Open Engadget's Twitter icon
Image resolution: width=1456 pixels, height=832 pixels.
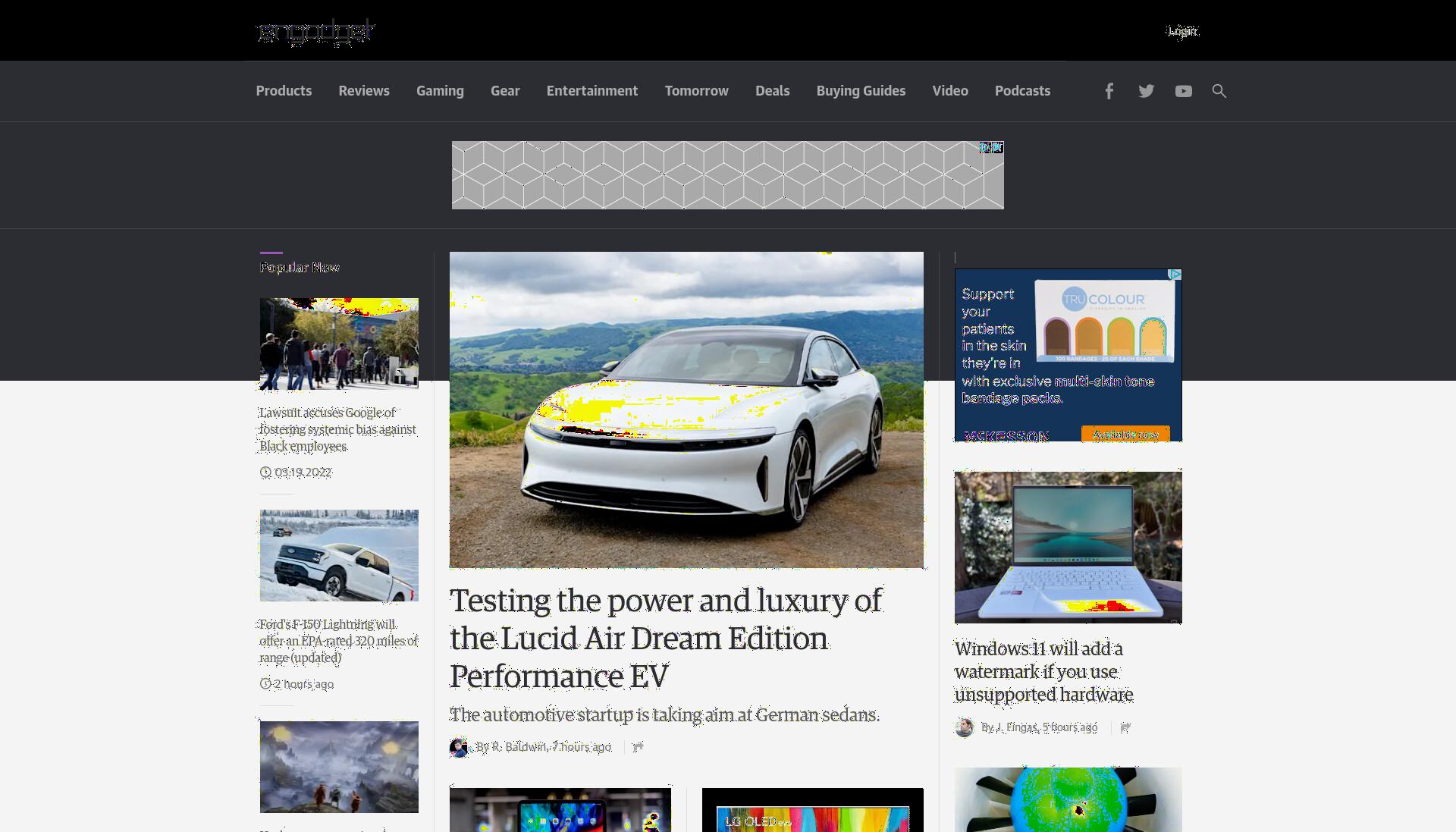pyautogui.click(x=1146, y=91)
